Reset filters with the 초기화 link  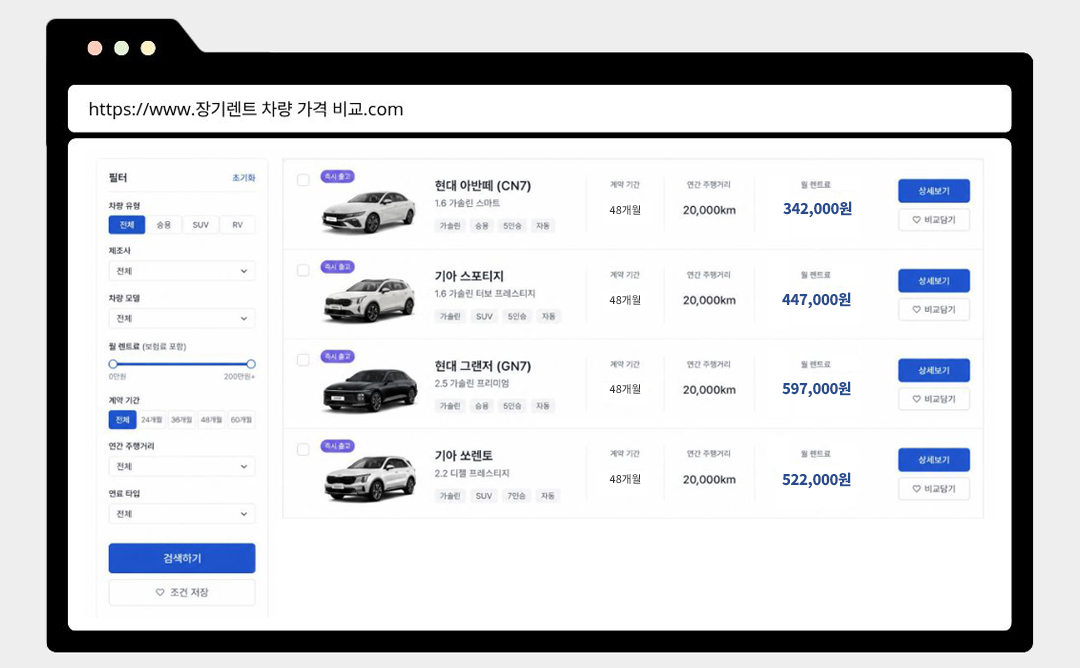[243, 178]
